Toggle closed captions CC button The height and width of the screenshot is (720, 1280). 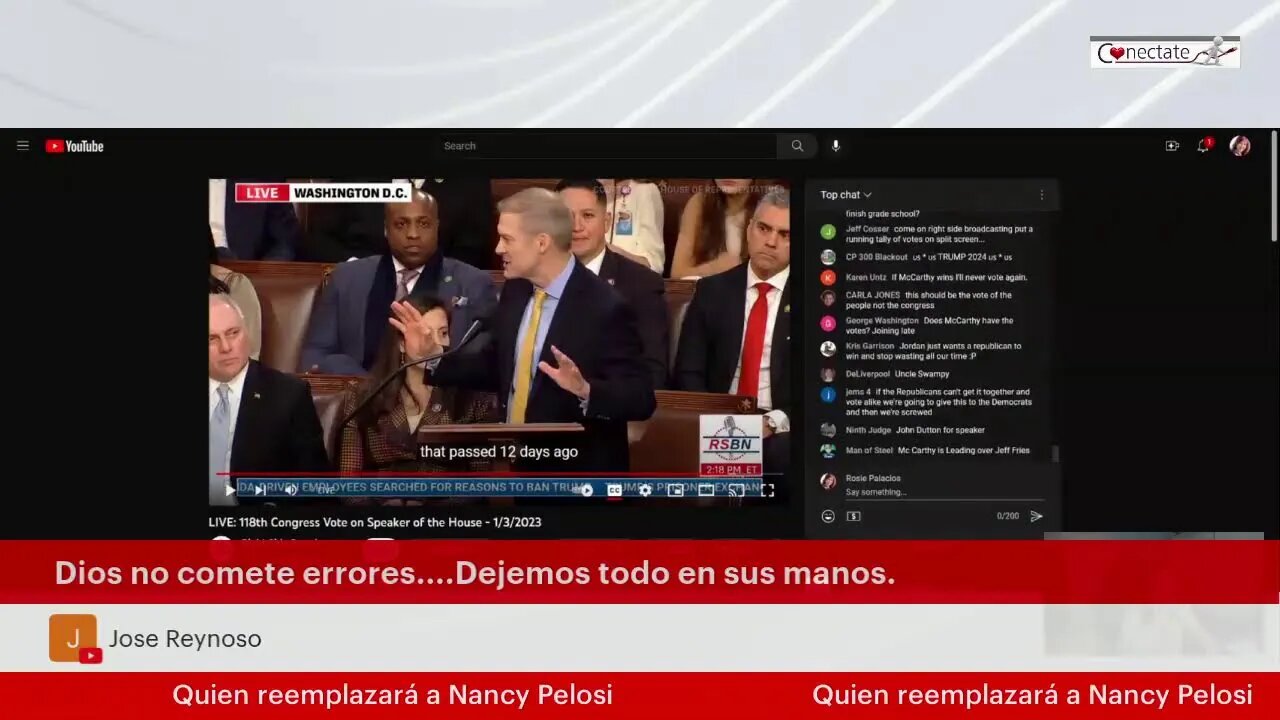(x=615, y=490)
